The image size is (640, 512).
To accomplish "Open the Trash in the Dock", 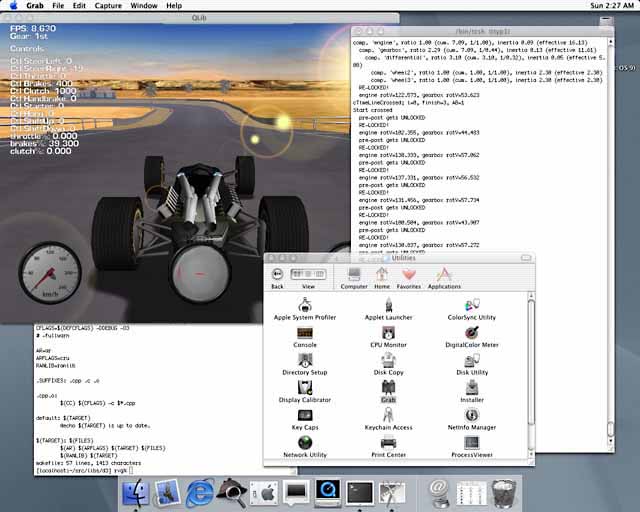I will click(x=506, y=491).
